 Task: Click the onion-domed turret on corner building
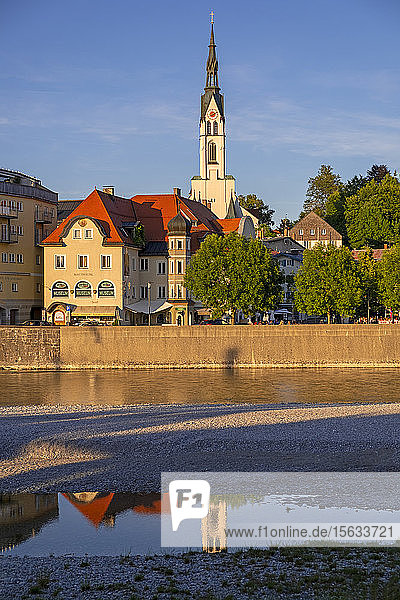click(179, 224)
